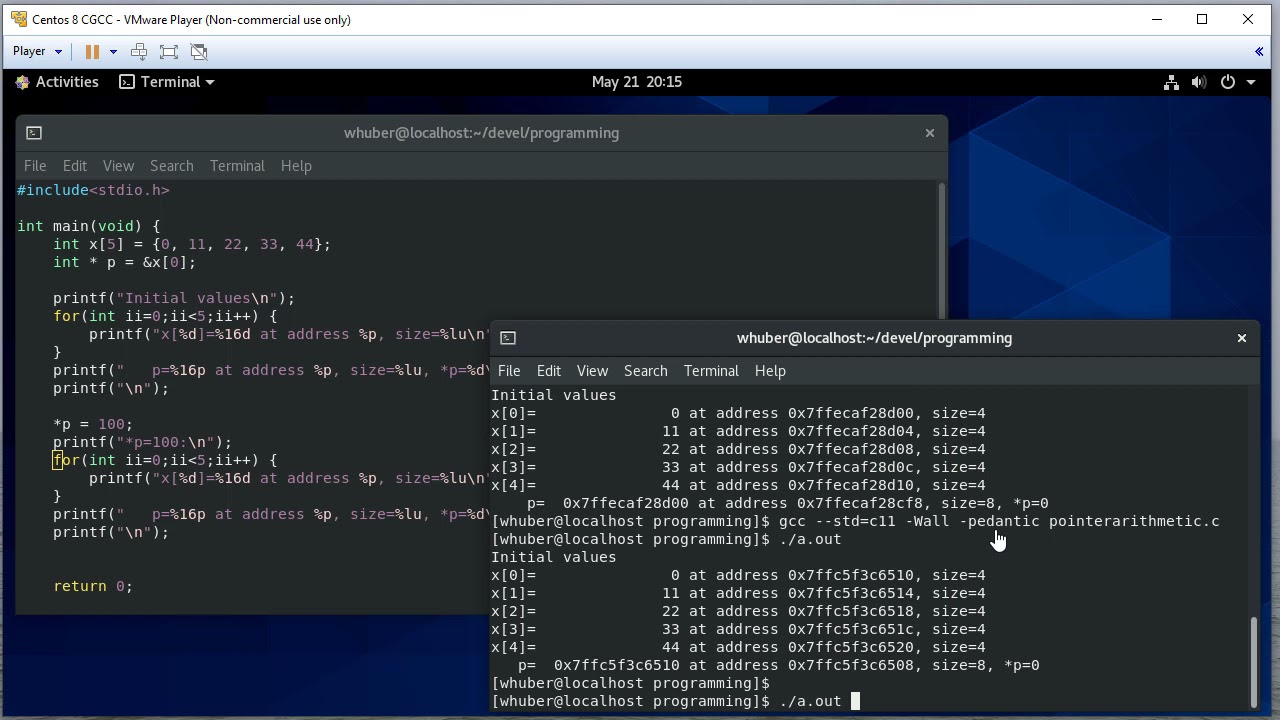
Task: Close the front terminal window
Action: (x=1242, y=338)
